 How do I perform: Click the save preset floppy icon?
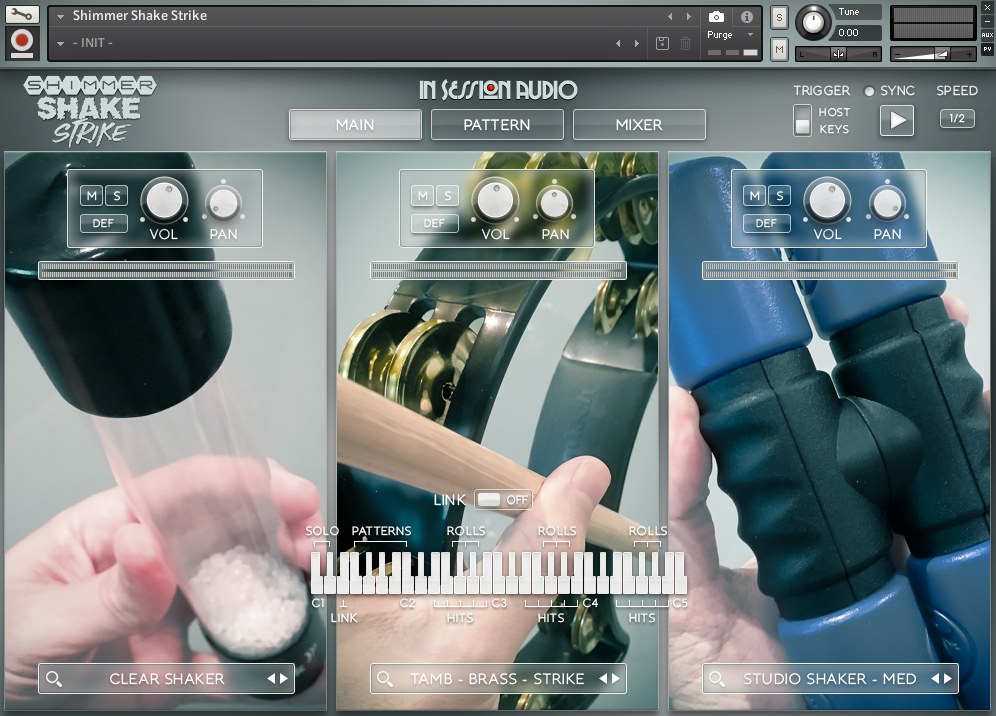click(662, 43)
